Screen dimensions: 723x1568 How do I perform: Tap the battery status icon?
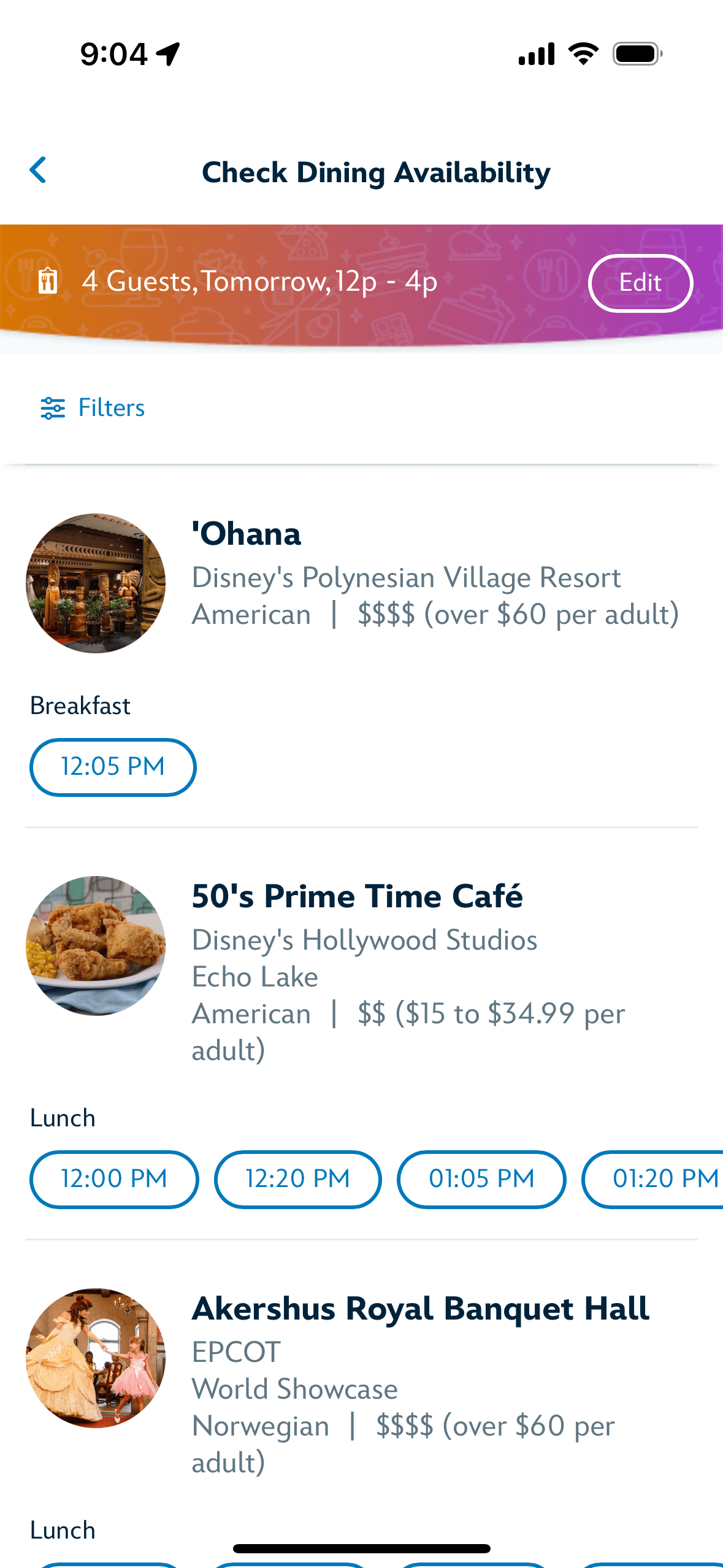coord(637,54)
